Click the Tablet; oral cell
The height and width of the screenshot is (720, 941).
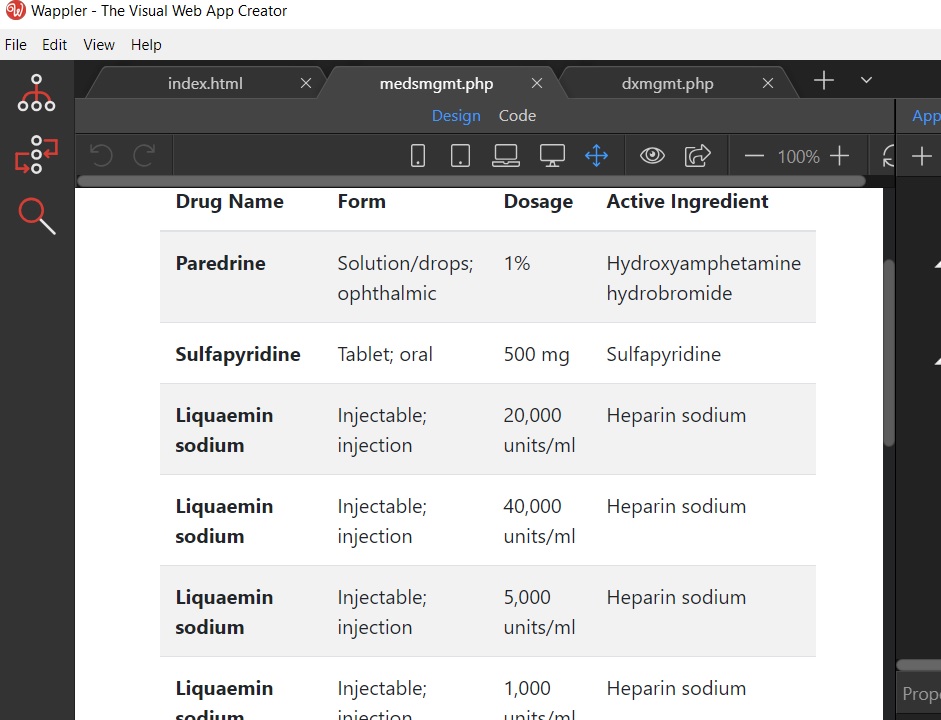point(385,354)
